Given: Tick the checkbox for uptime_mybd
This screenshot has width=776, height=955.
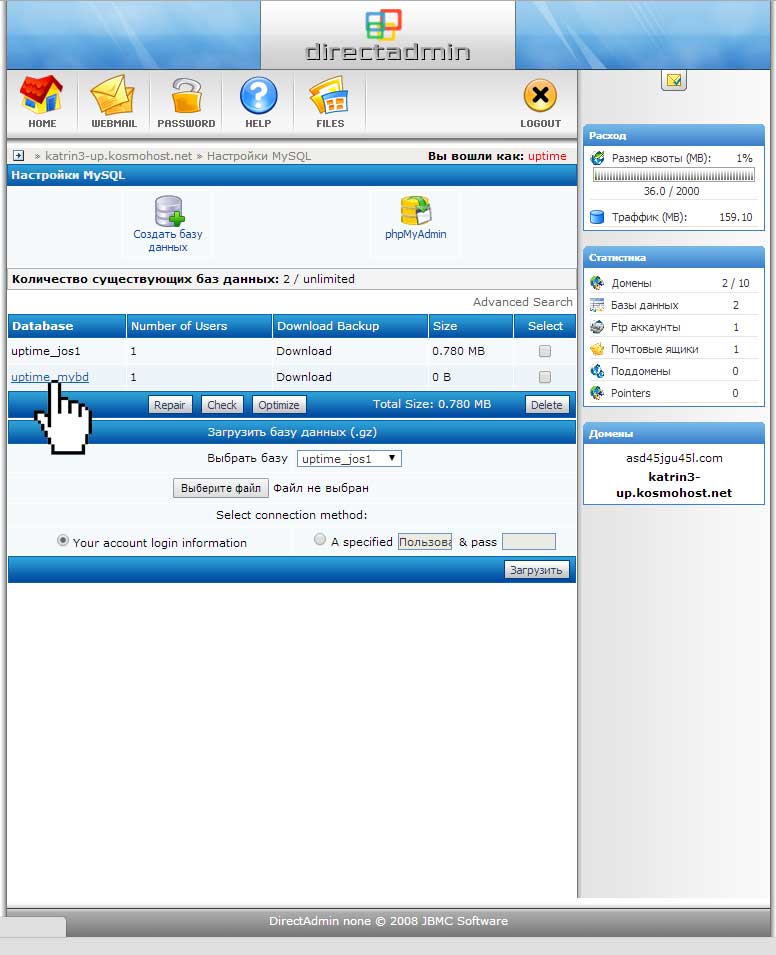Looking at the screenshot, I should (545, 377).
